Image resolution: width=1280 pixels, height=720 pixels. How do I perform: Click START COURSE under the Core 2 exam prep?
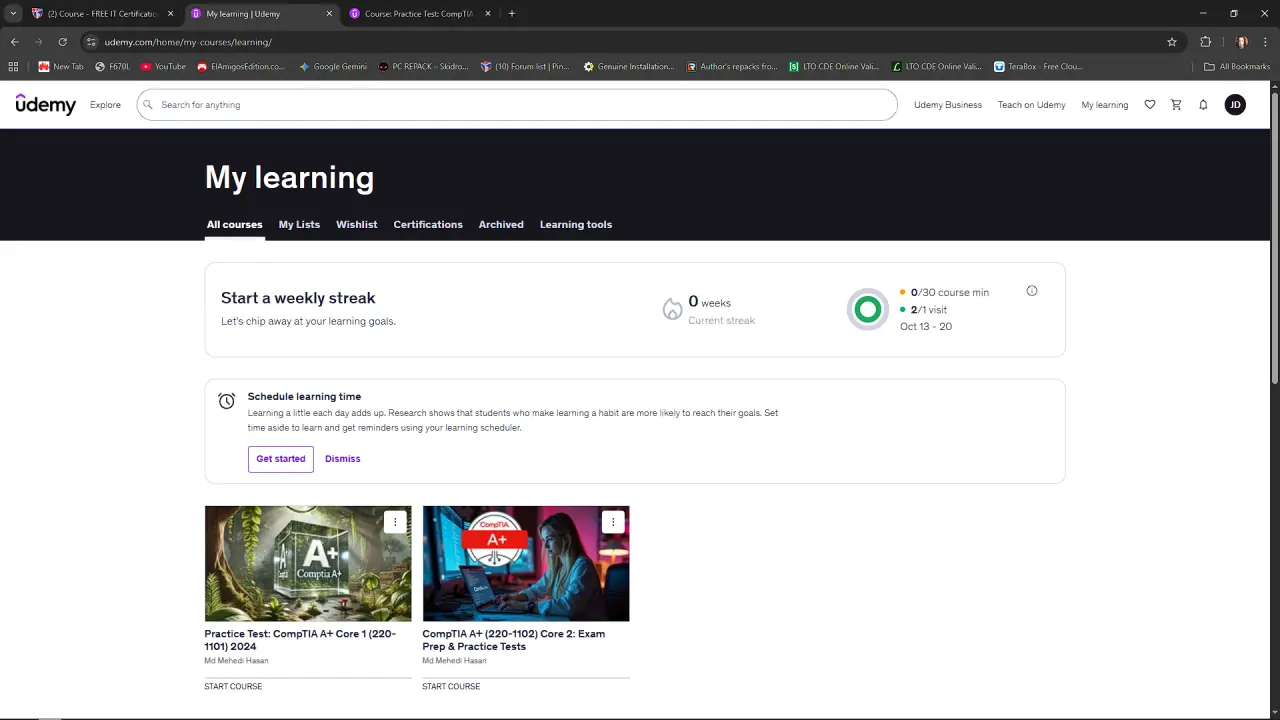click(451, 687)
